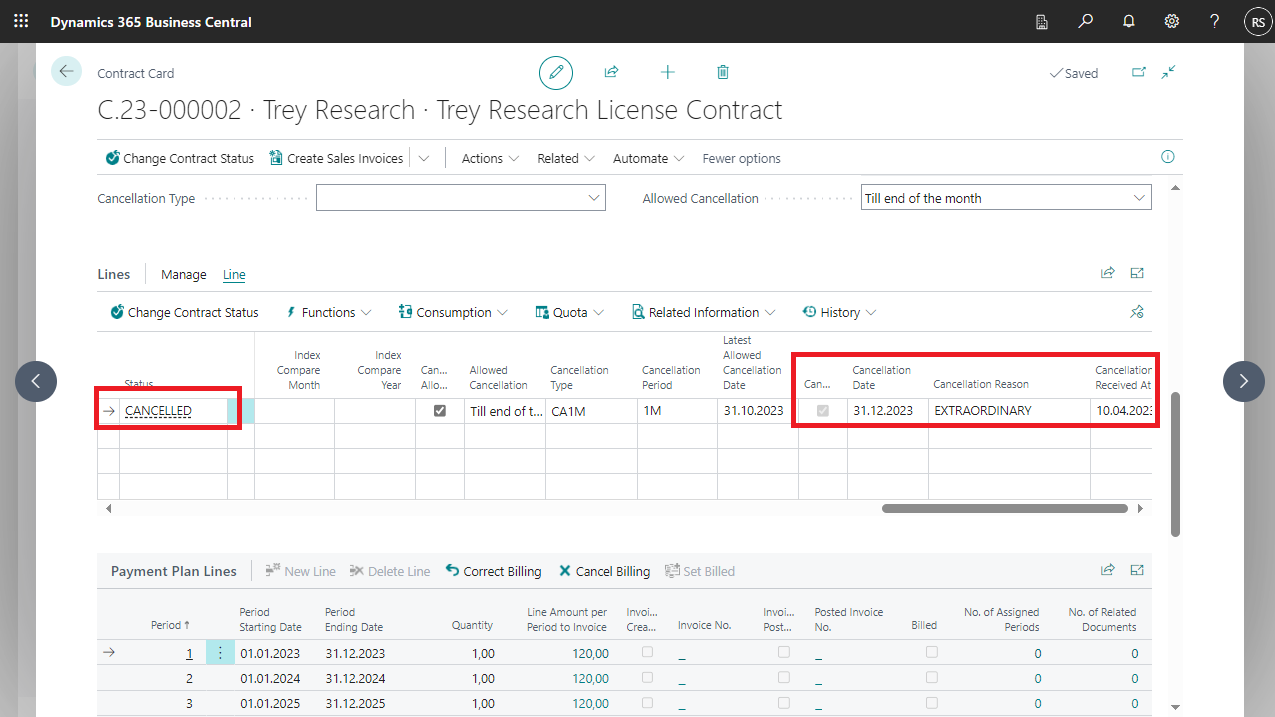Expand the Quota menu
This screenshot has width=1275, height=717.
(x=570, y=312)
